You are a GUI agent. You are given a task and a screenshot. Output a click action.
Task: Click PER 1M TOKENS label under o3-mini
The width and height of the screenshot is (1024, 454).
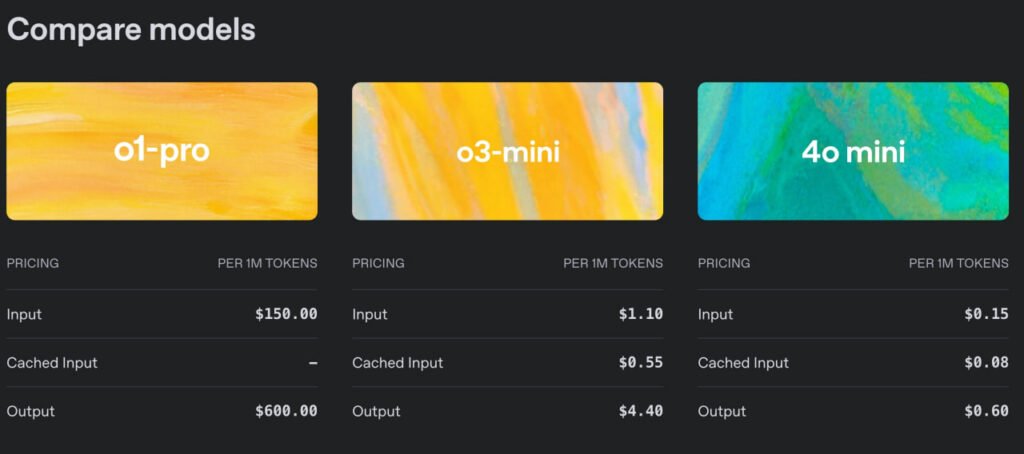tap(612, 264)
